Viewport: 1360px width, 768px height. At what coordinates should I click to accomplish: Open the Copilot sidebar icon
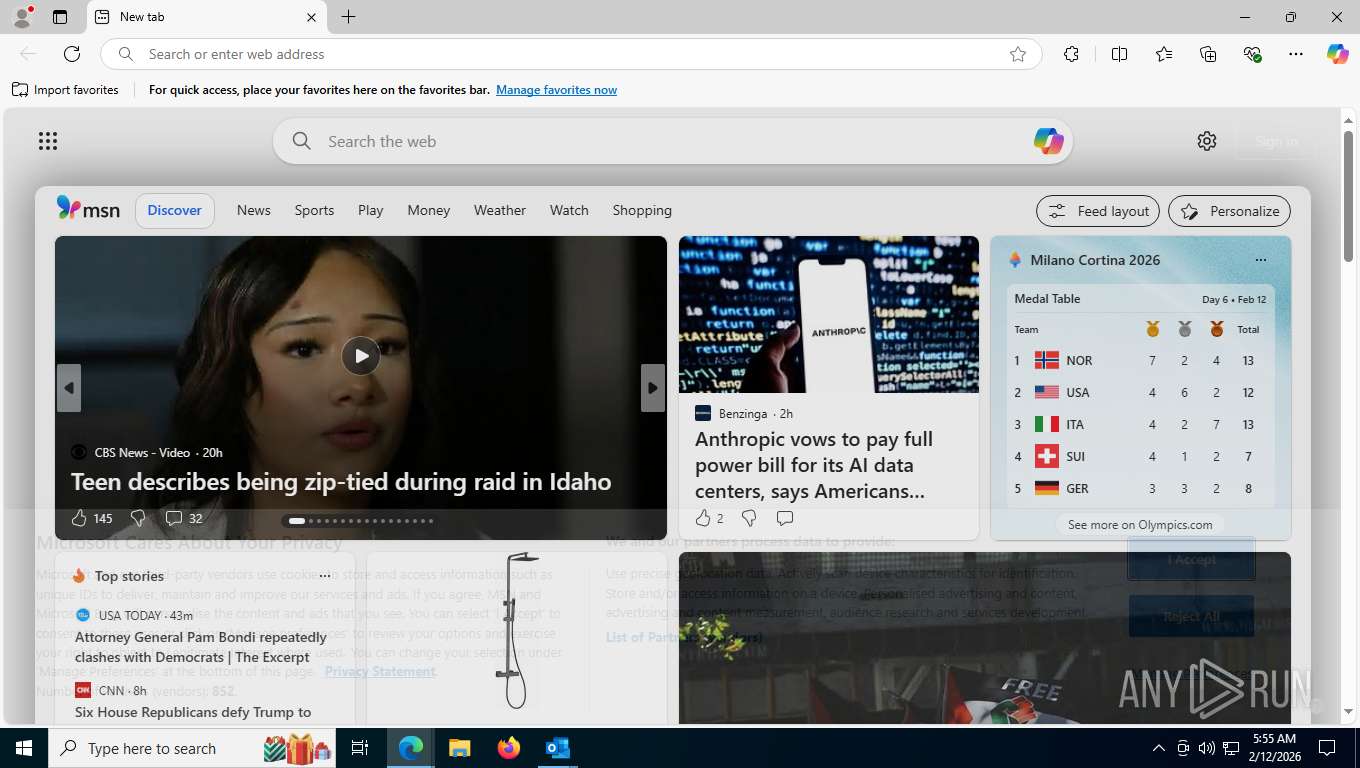point(1338,54)
